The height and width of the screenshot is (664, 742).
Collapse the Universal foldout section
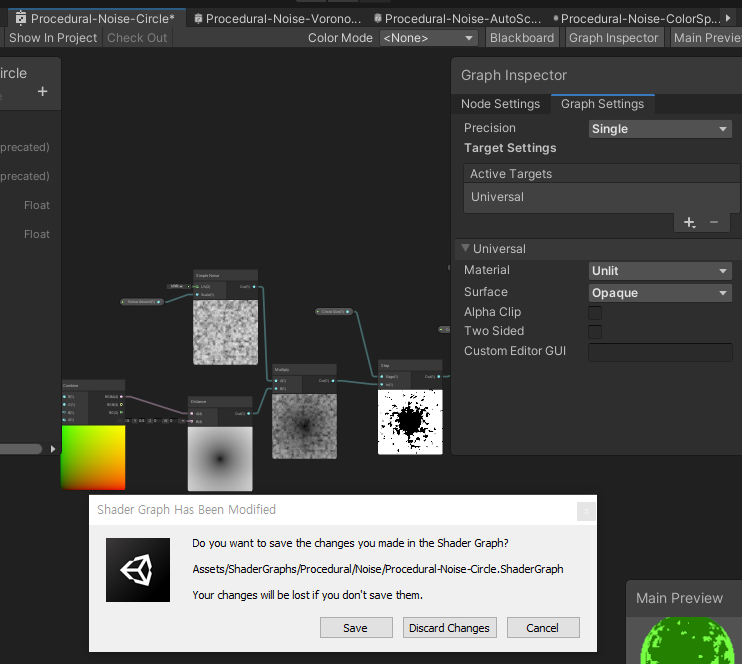point(466,248)
